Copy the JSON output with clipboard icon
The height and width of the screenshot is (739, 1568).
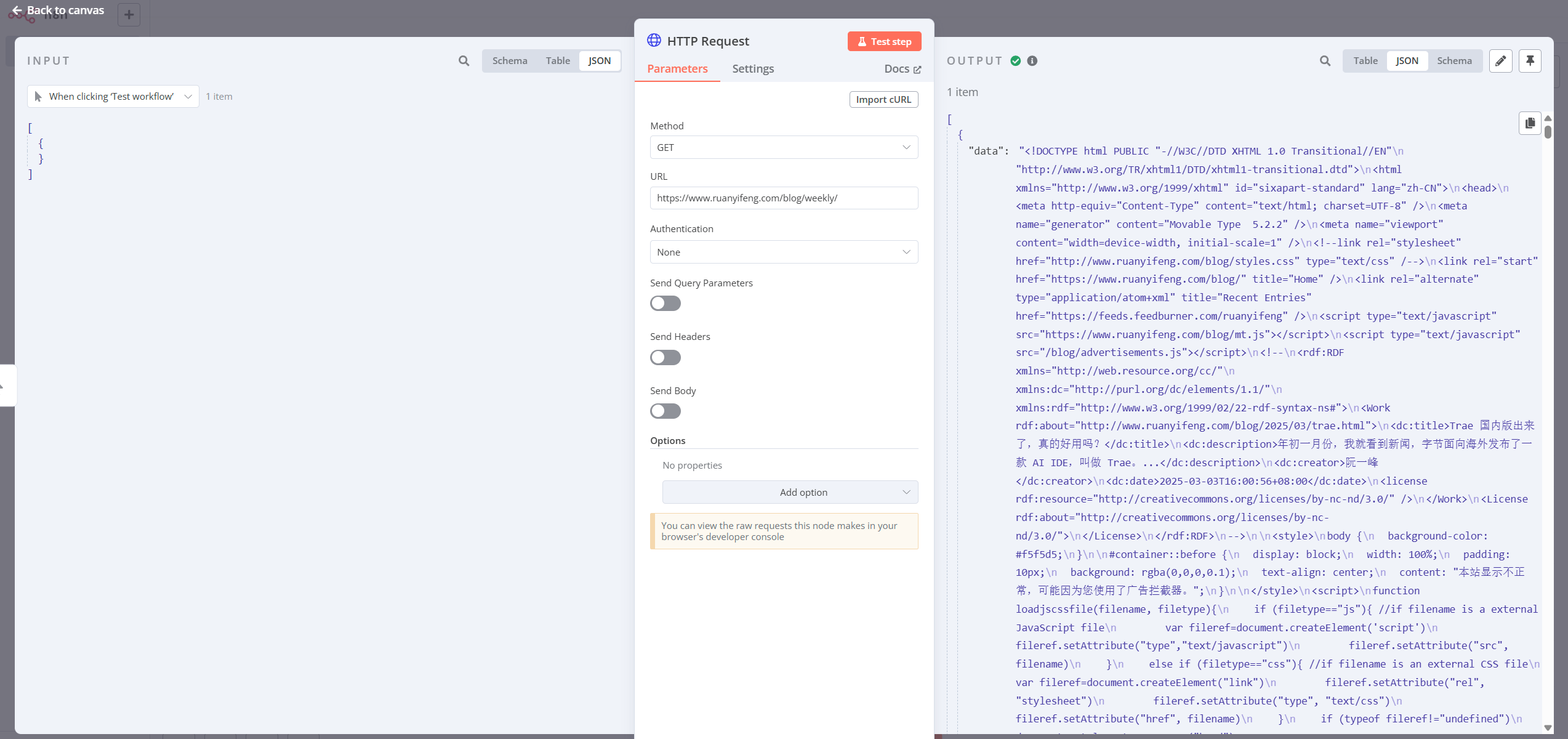point(1530,123)
